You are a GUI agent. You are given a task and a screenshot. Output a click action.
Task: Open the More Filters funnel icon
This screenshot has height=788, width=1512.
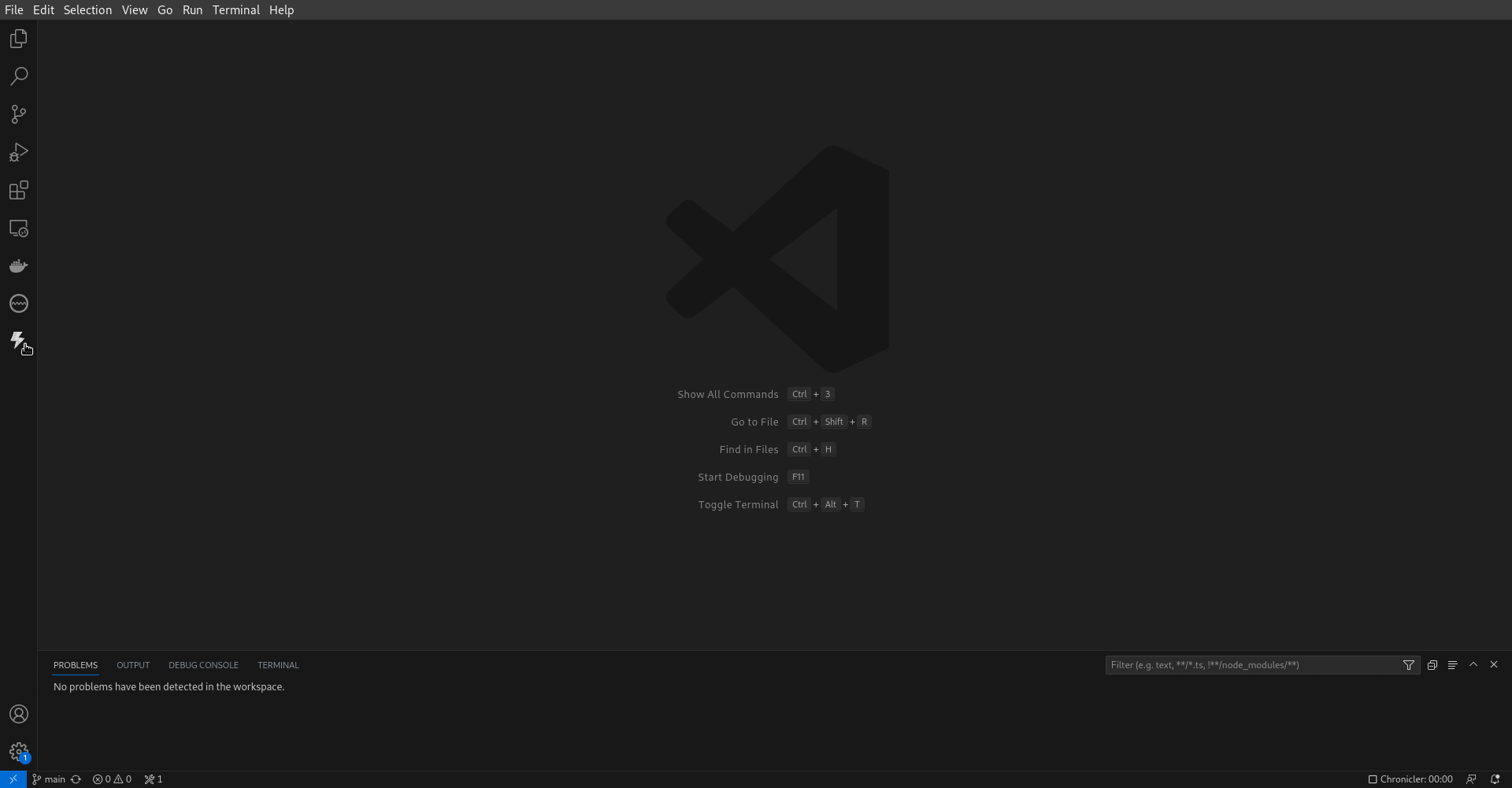point(1409,665)
